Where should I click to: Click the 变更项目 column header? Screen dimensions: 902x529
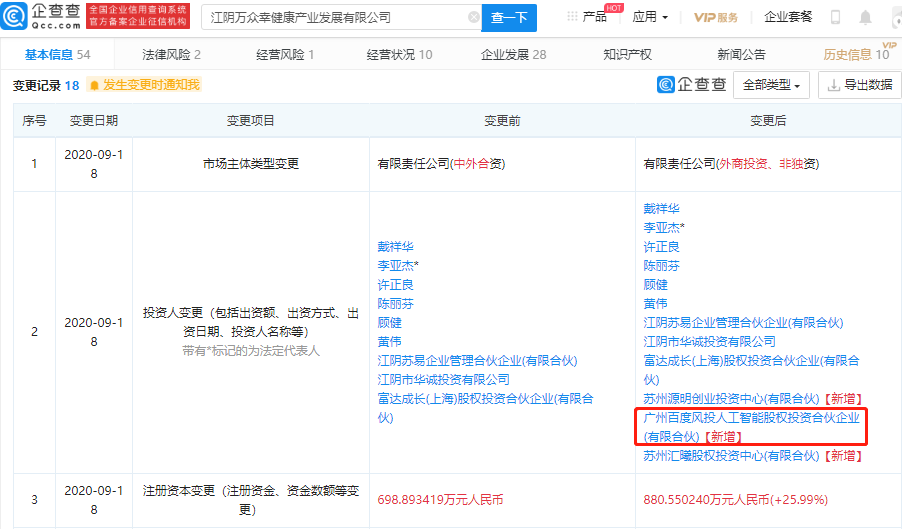[251, 121]
